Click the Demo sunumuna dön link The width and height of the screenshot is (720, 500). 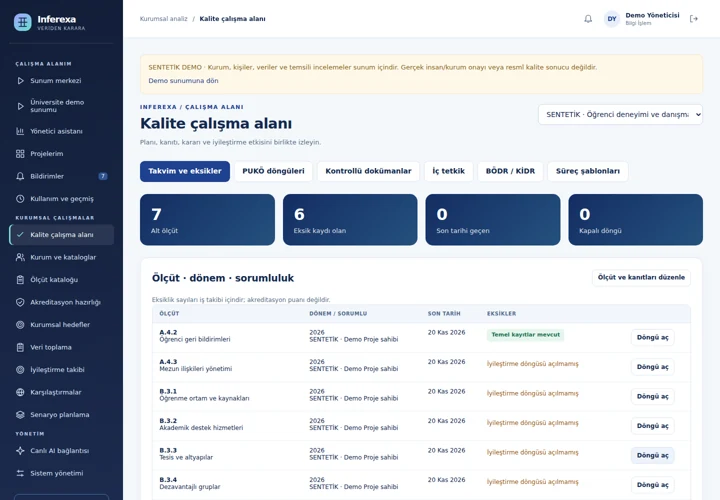coord(183,81)
